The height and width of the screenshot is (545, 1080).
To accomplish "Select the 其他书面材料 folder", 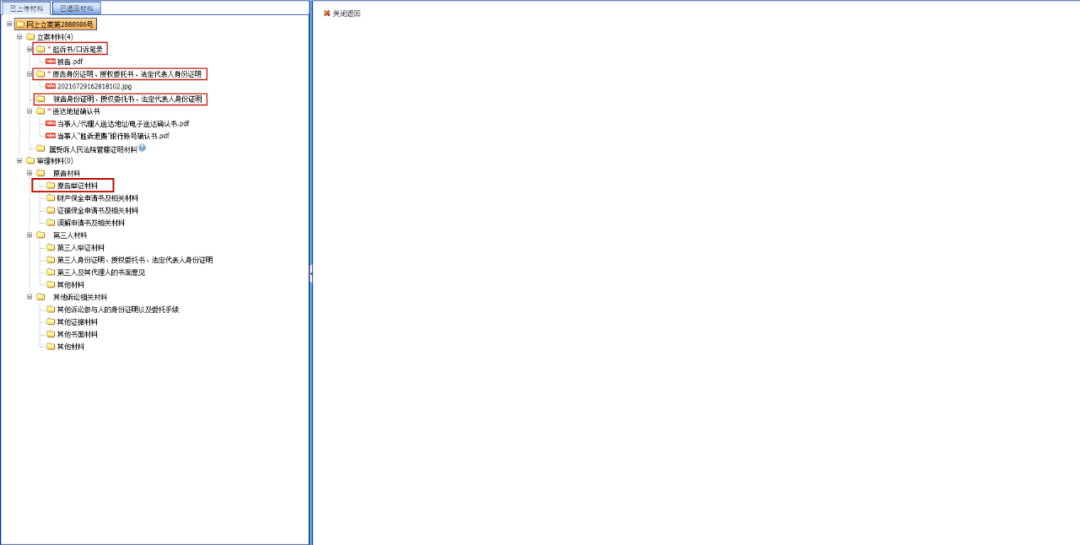I will pos(77,334).
